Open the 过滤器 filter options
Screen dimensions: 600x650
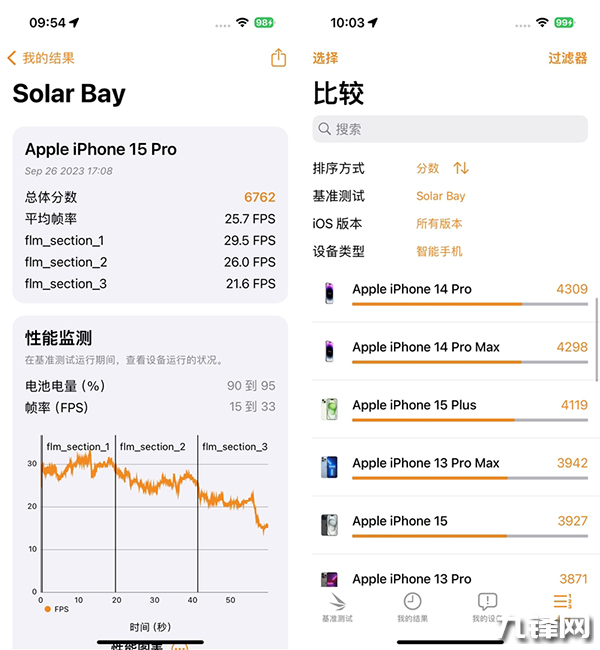pyautogui.click(x=567, y=58)
